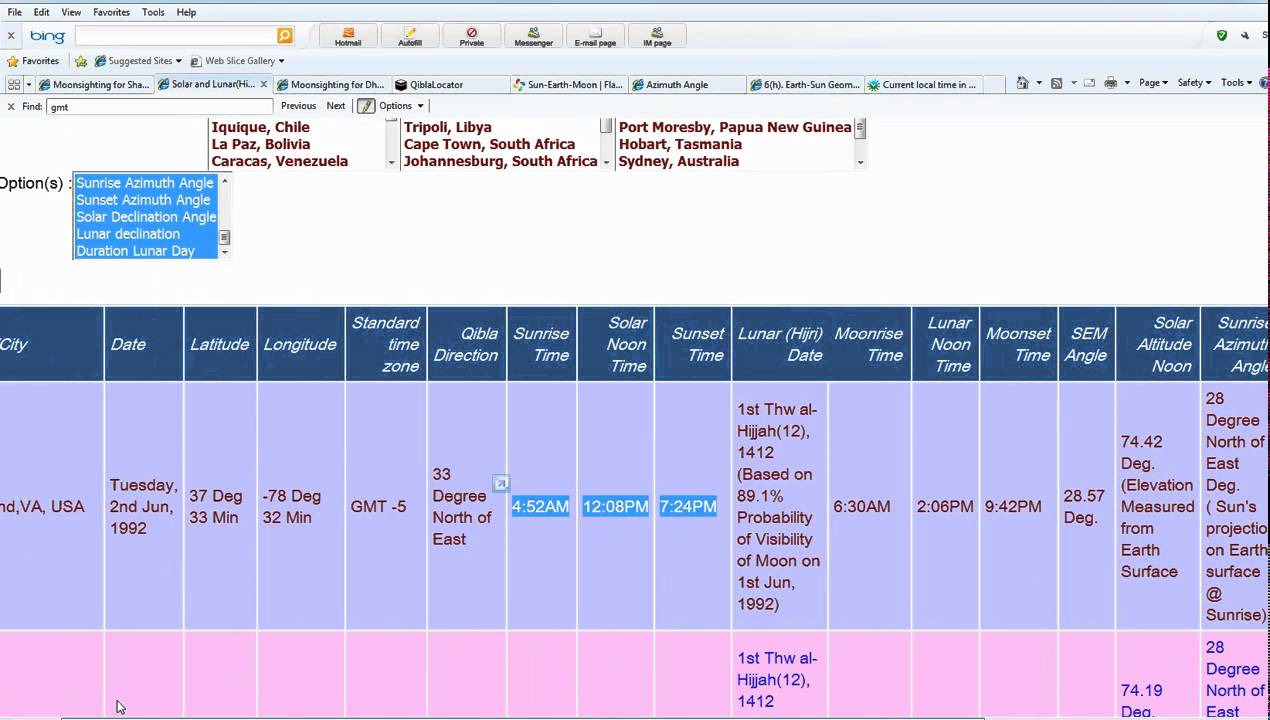Viewport: 1270px width, 720px height.
Task: Open the View menu
Action: pyautogui.click(x=71, y=12)
